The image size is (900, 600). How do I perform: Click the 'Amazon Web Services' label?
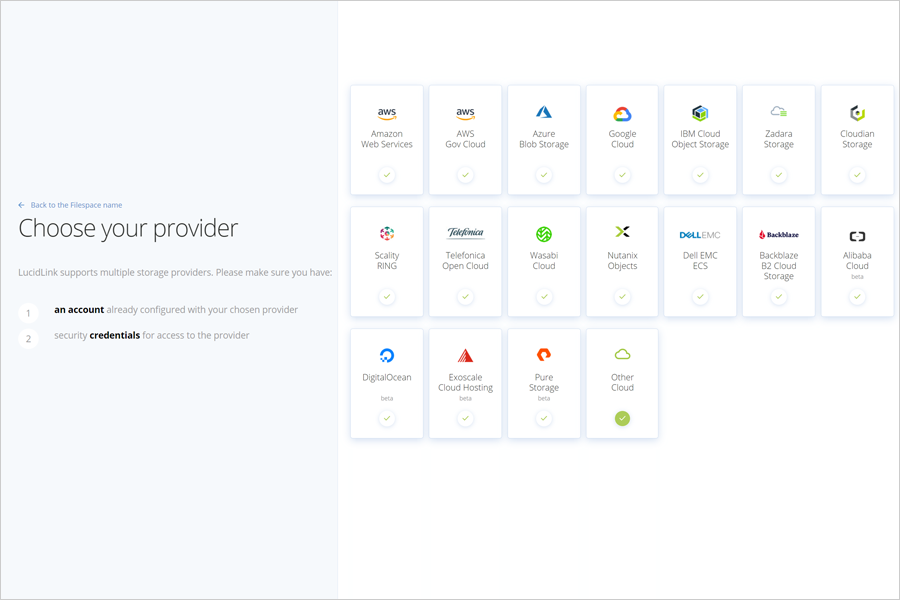(387, 139)
